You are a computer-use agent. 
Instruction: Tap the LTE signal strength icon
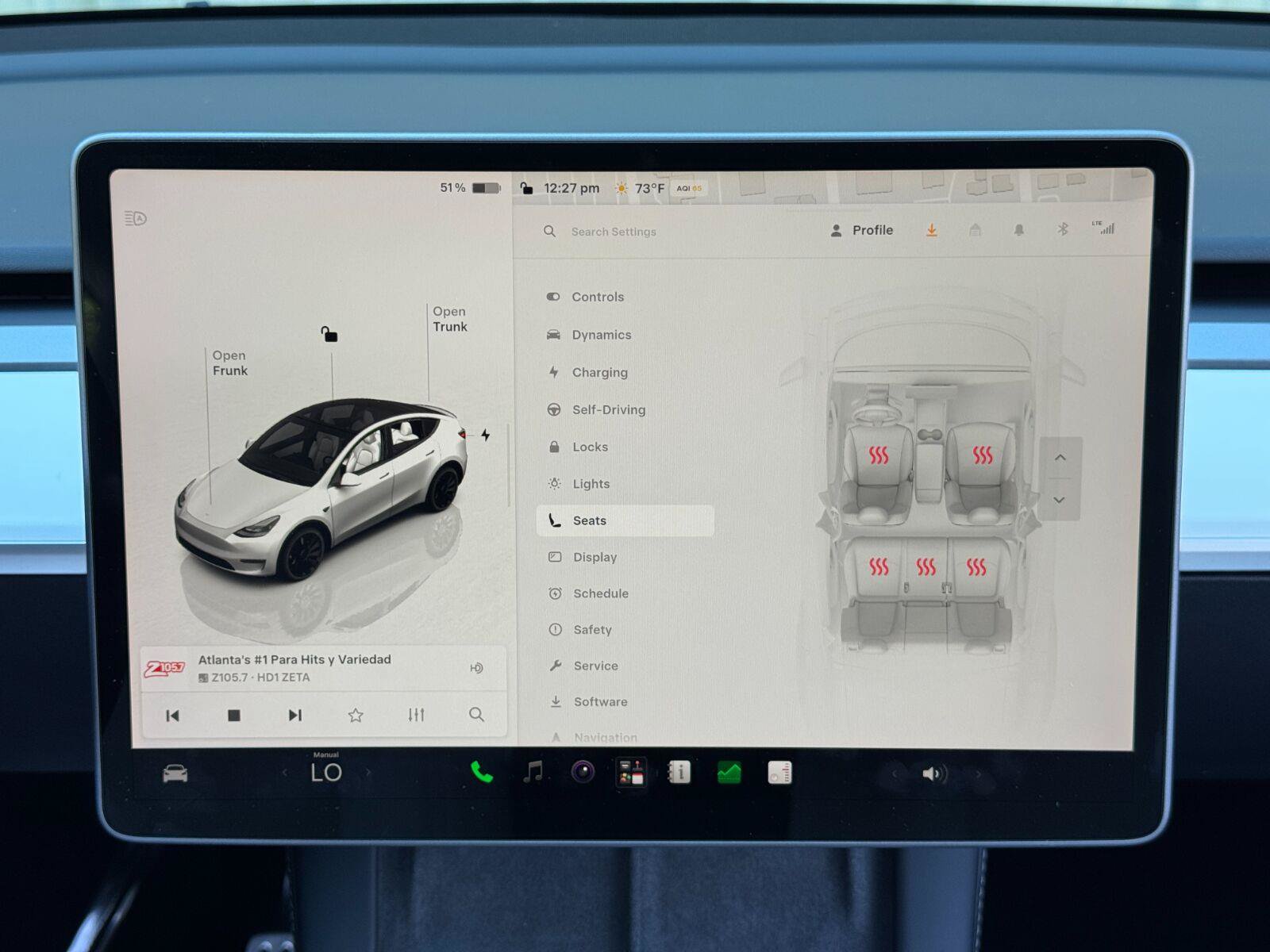pyautogui.click(x=1104, y=228)
